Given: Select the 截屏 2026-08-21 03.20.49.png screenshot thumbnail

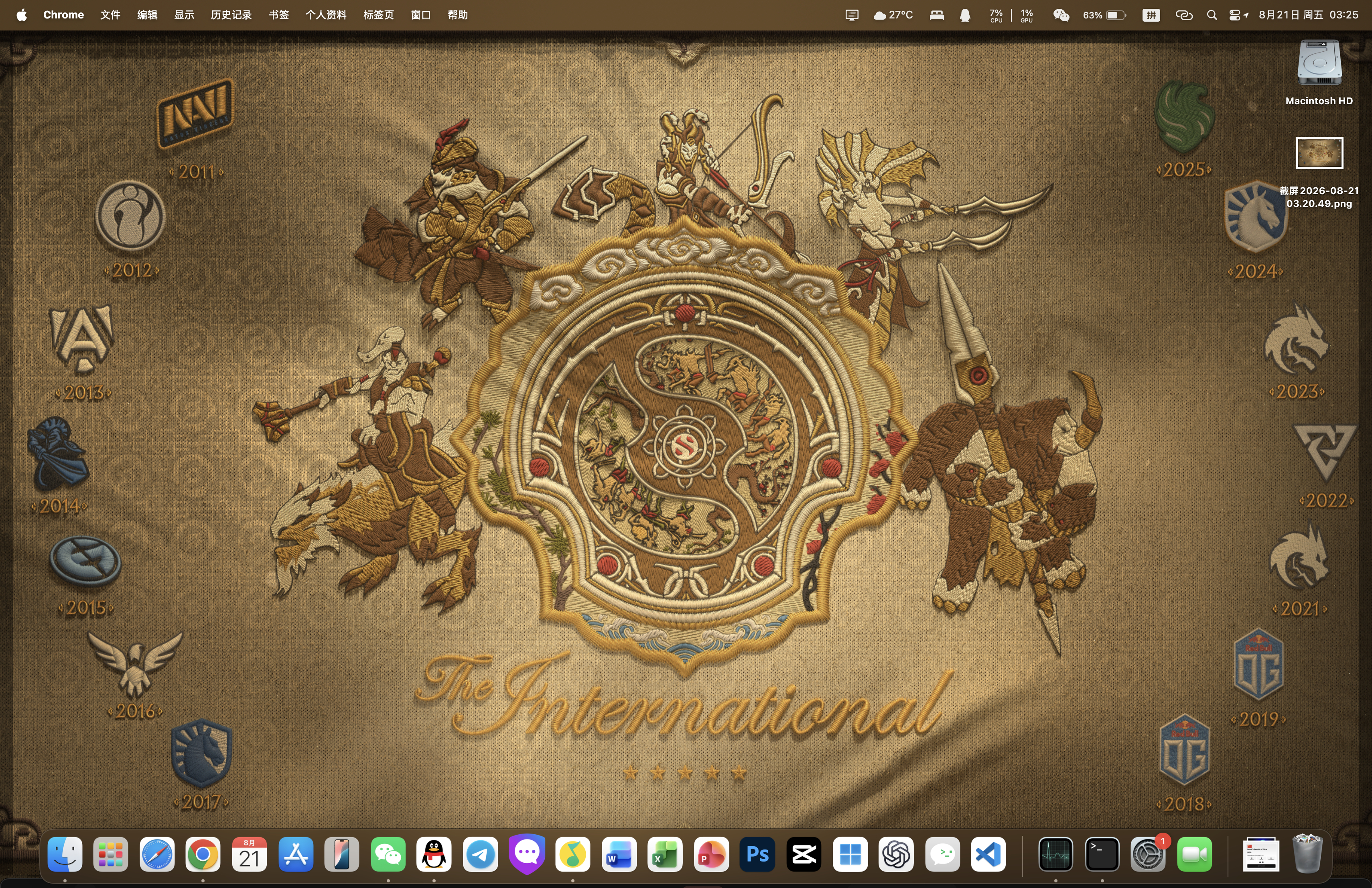Looking at the screenshot, I should pyautogui.click(x=1319, y=153).
